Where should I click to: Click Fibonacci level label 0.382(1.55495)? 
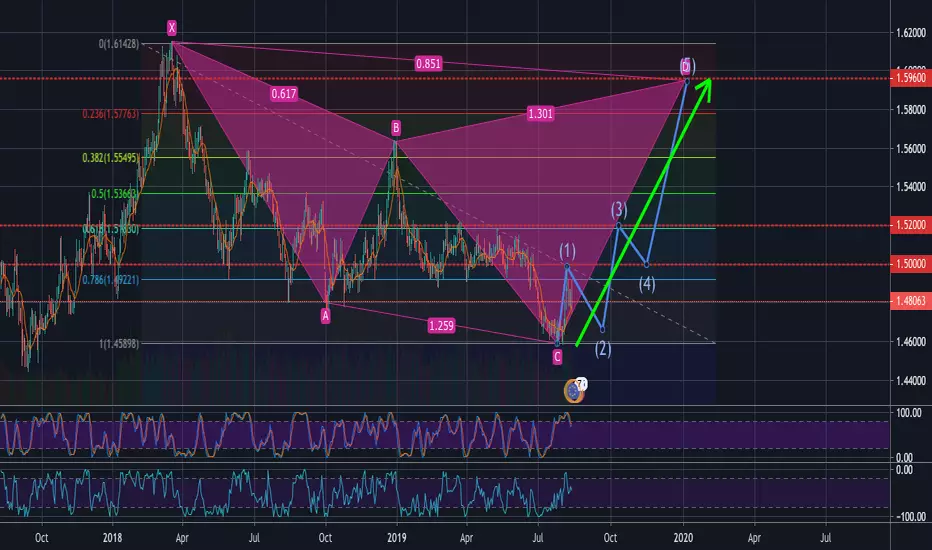(x=111, y=158)
